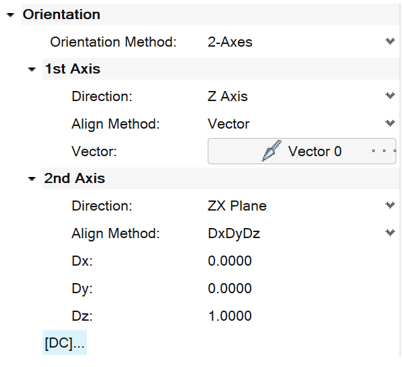
Task: Click the Dx value field
Action: pyautogui.click(x=230, y=261)
